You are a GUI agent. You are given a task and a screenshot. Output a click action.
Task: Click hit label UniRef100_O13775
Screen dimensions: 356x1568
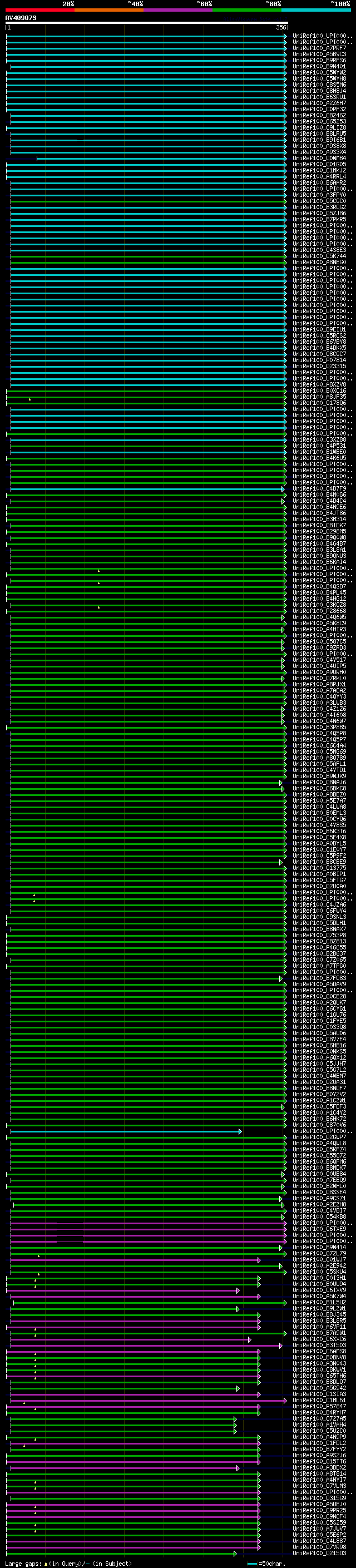pyautogui.click(x=319, y=868)
